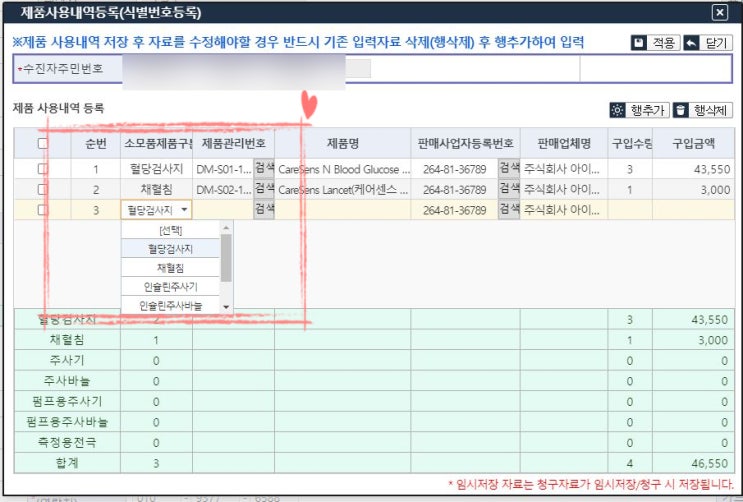The width and height of the screenshot is (743, 502).
Task: Click the floppy disk icon on 적용
Action: pos(639,43)
